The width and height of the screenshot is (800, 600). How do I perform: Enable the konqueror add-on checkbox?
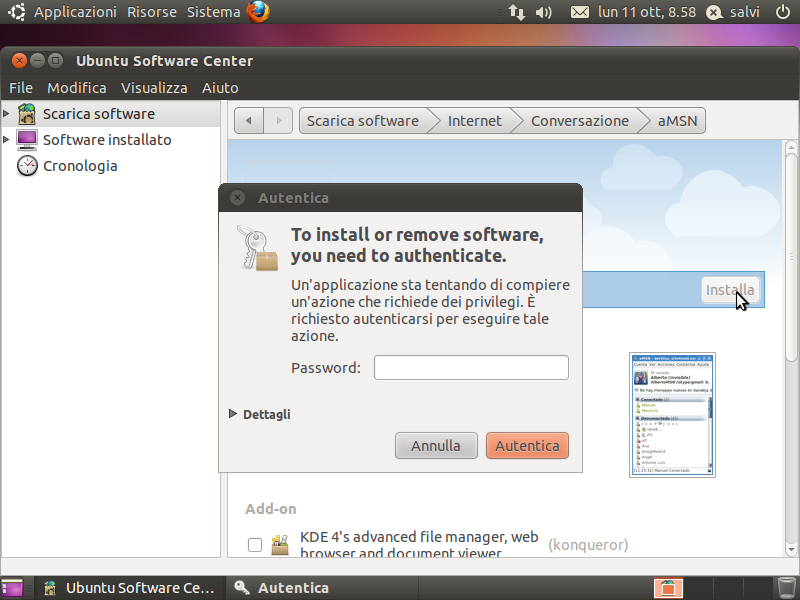(255, 545)
